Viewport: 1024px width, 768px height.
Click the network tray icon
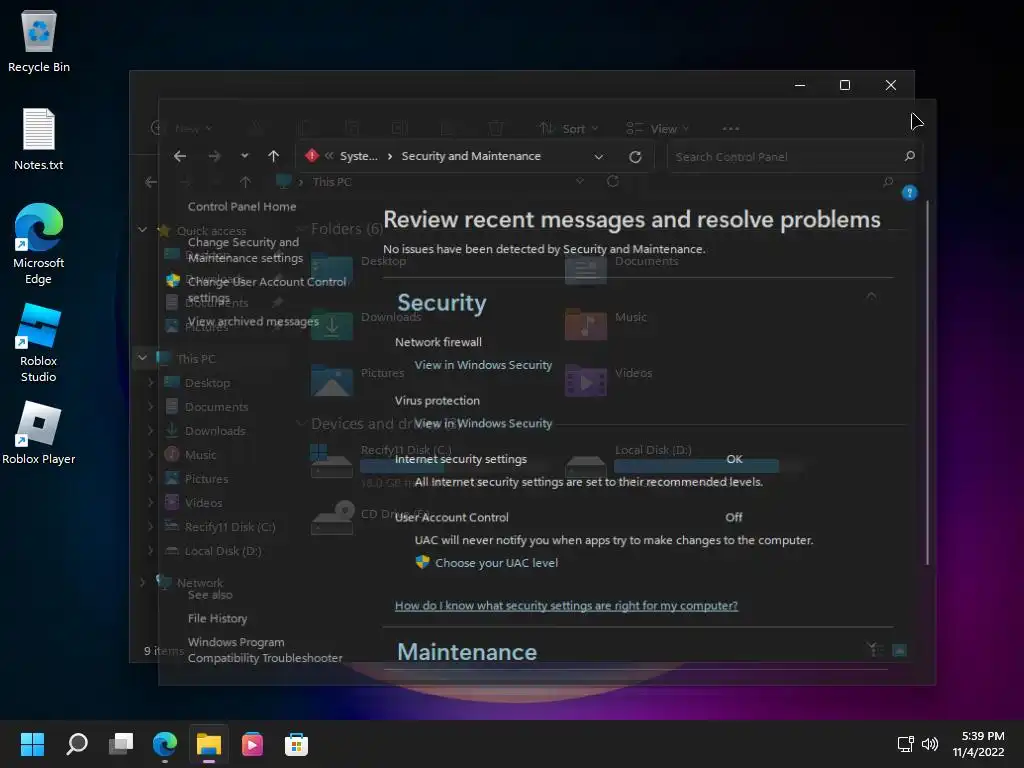coord(906,744)
